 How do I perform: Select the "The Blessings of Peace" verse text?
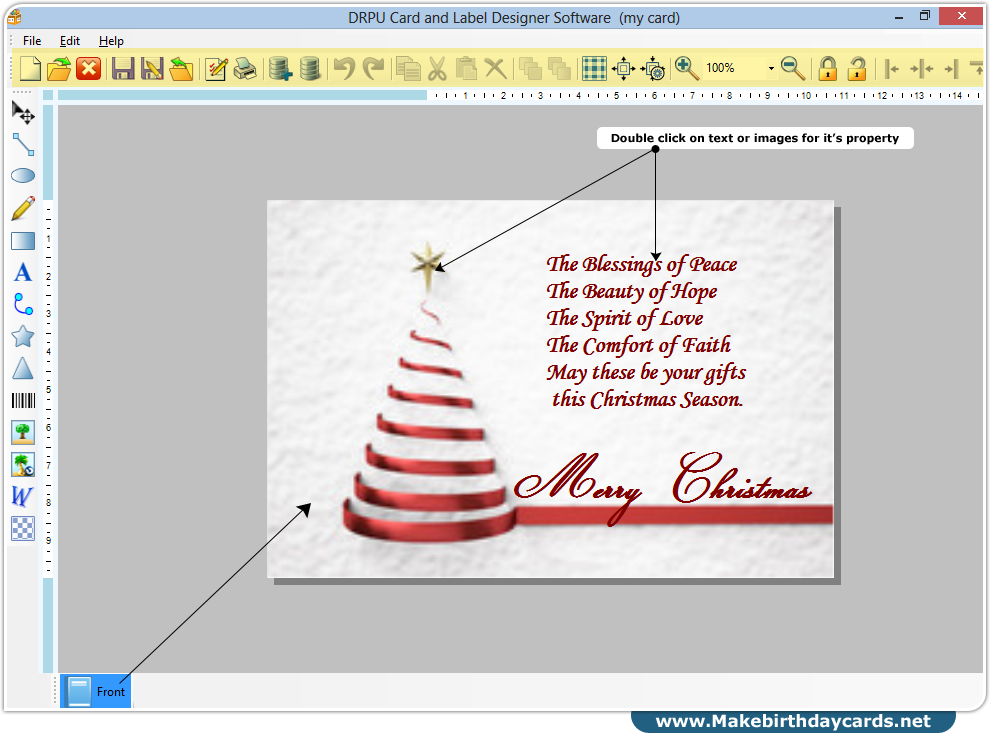pos(641,265)
